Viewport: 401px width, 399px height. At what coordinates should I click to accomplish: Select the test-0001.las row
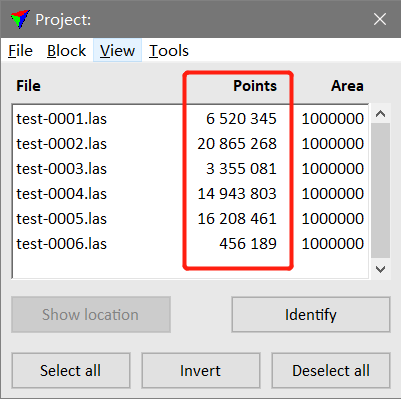click(190, 119)
